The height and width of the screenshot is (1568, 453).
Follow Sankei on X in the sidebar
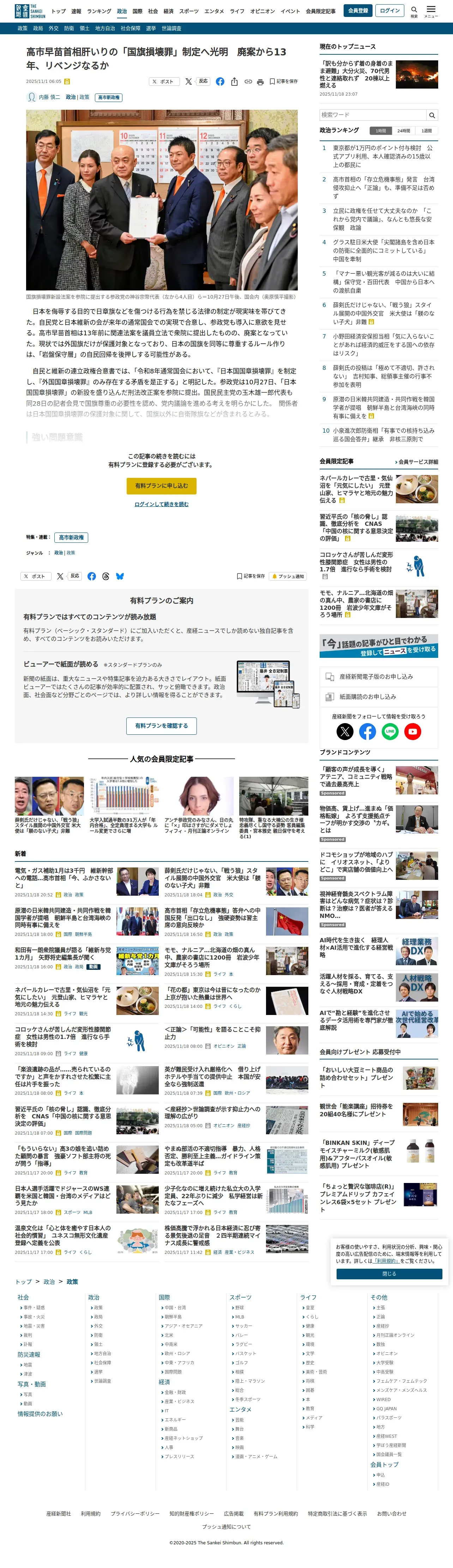345,731
